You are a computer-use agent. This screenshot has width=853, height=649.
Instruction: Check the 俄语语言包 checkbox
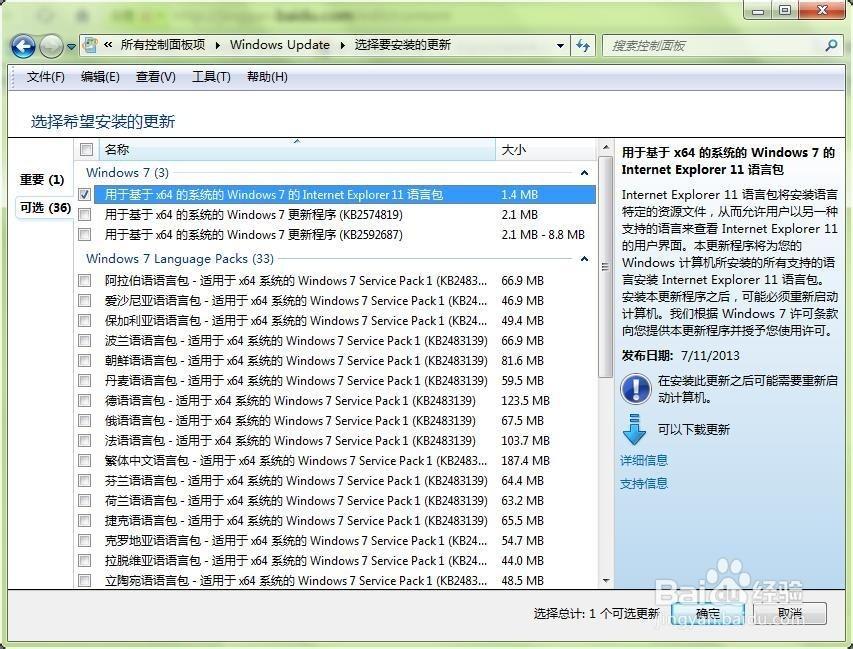click(84, 421)
